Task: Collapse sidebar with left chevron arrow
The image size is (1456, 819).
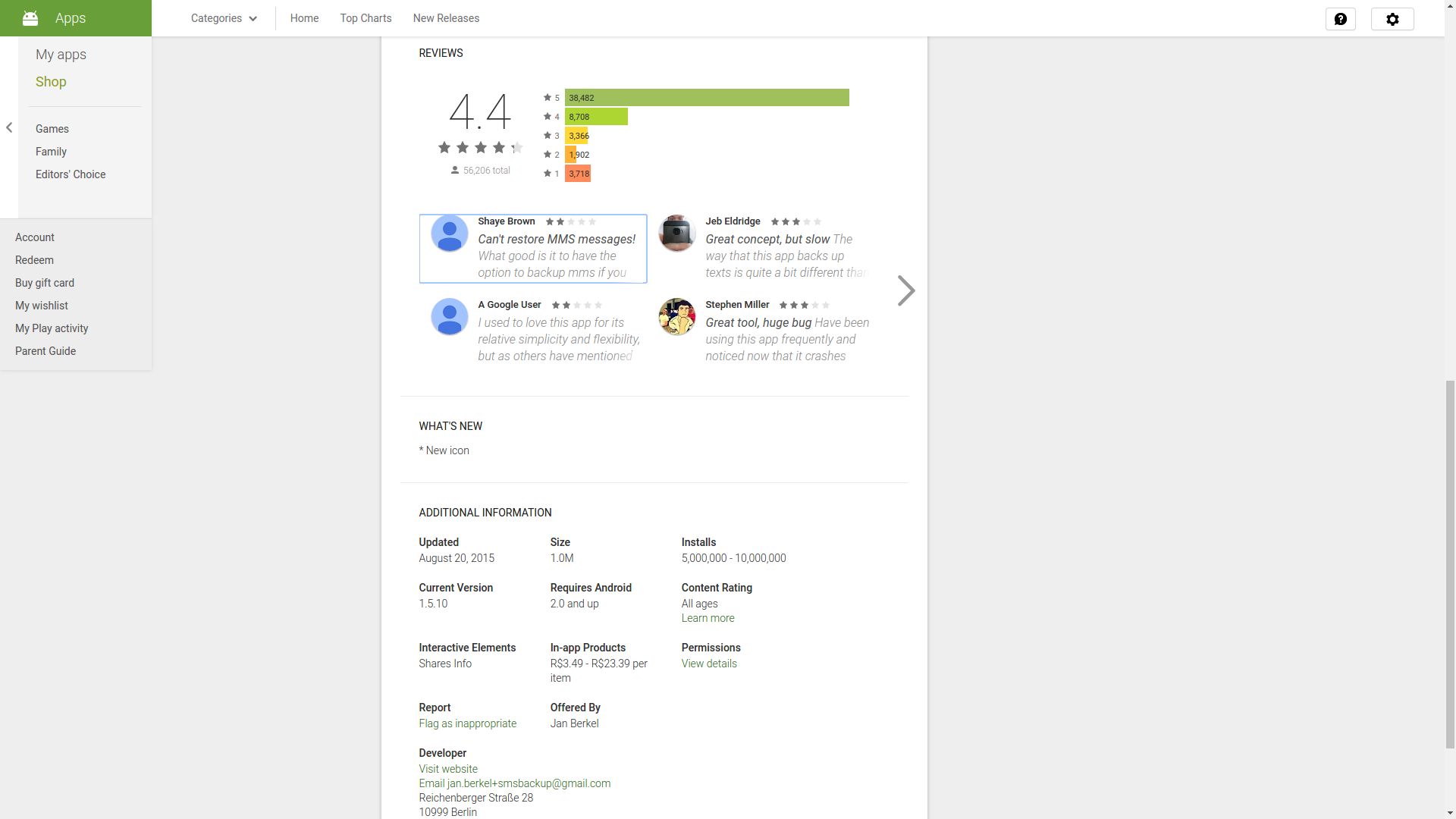Action: coord(9,127)
